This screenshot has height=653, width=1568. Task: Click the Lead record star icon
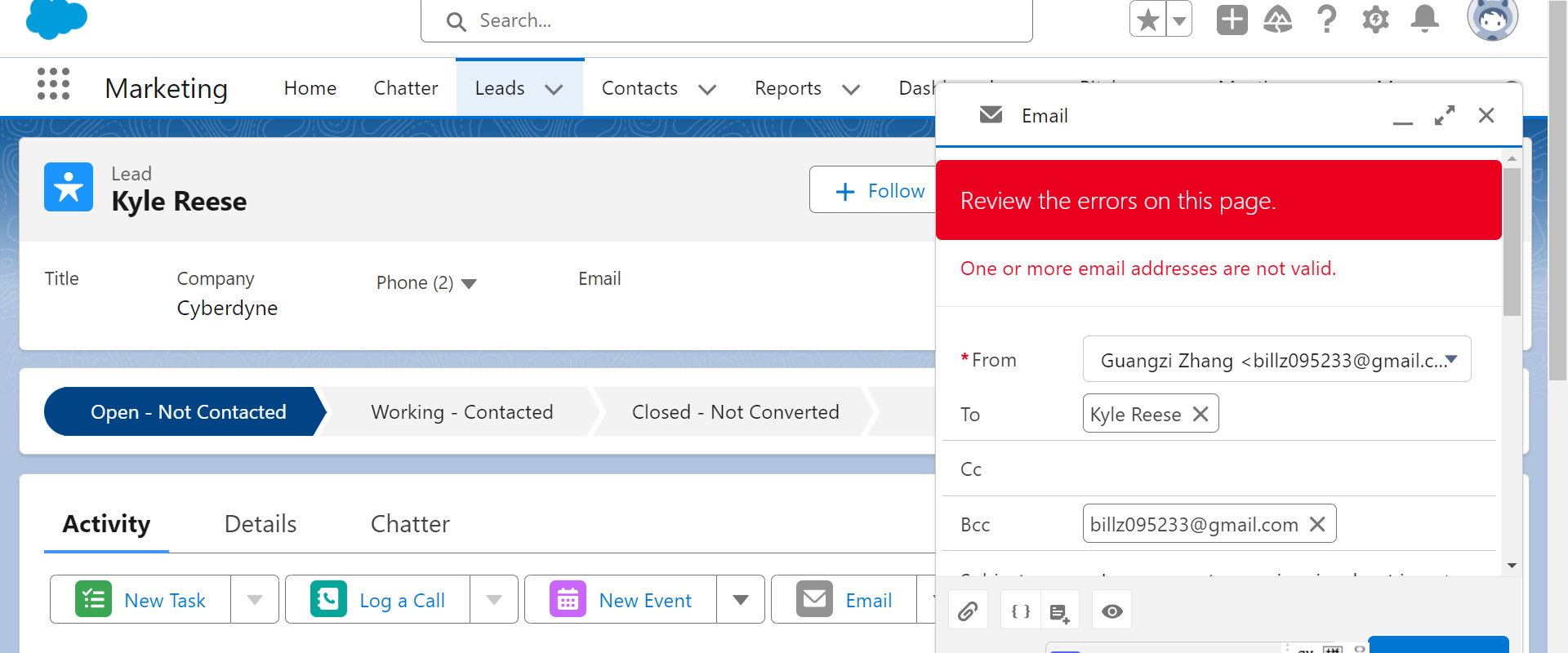click(69, 187)
